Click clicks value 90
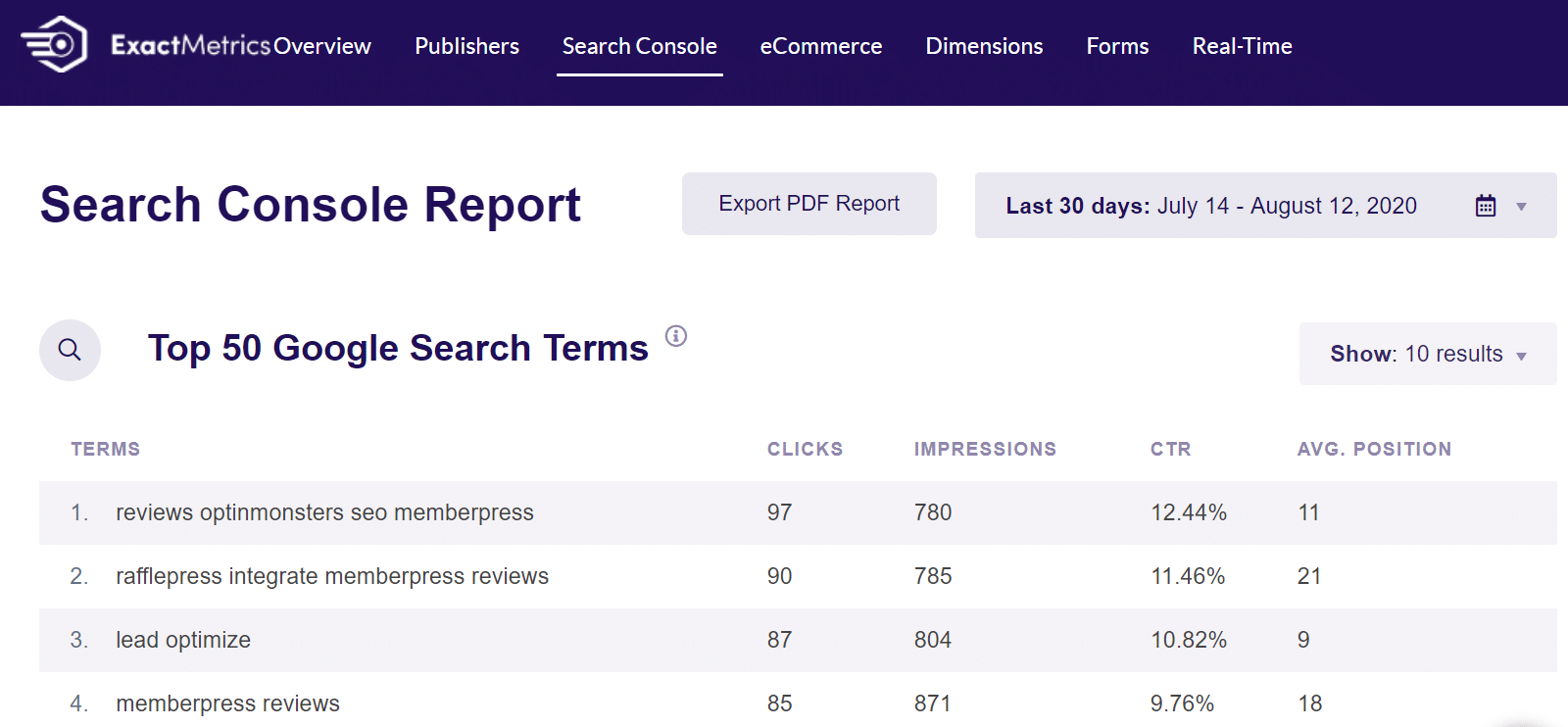Viewport: 1568px width, 727px height. [779, 576]
